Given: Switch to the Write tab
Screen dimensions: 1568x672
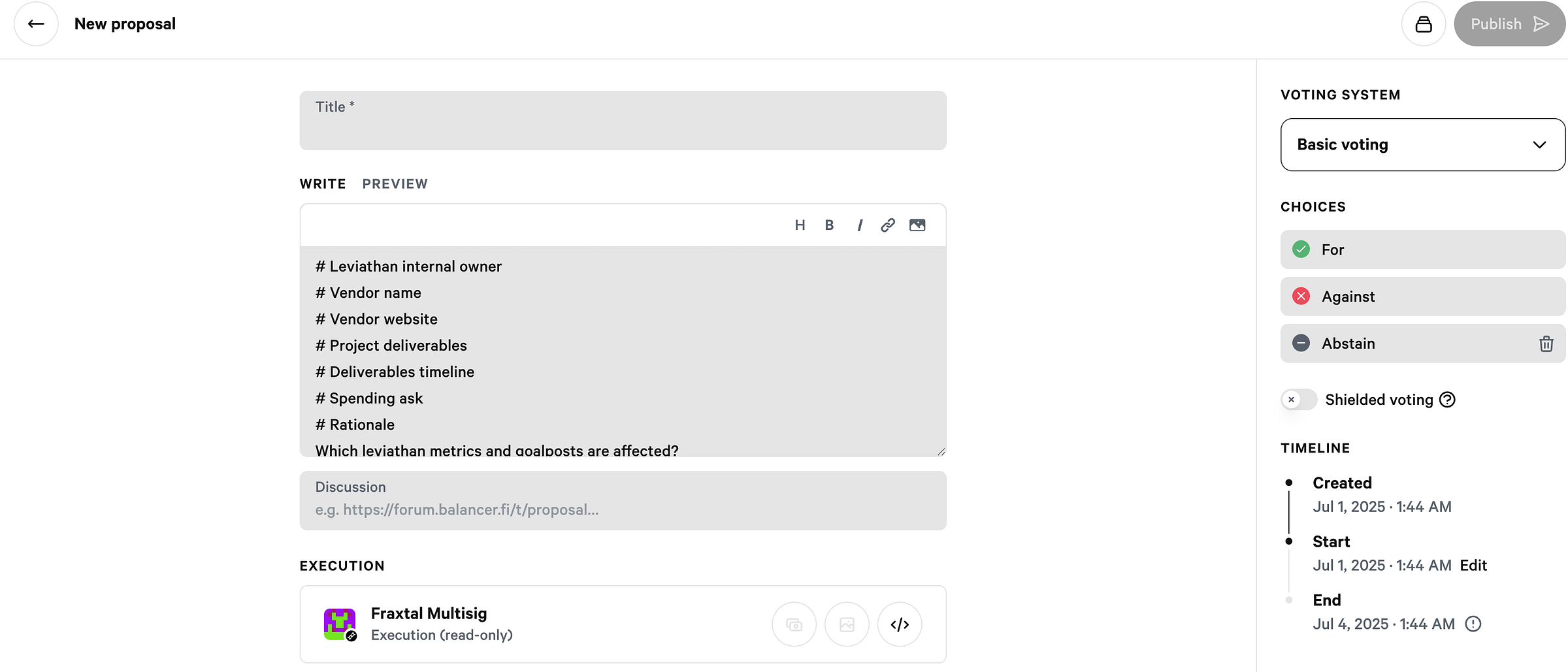Looking at the screenshot, I should [x=323, y=184].
